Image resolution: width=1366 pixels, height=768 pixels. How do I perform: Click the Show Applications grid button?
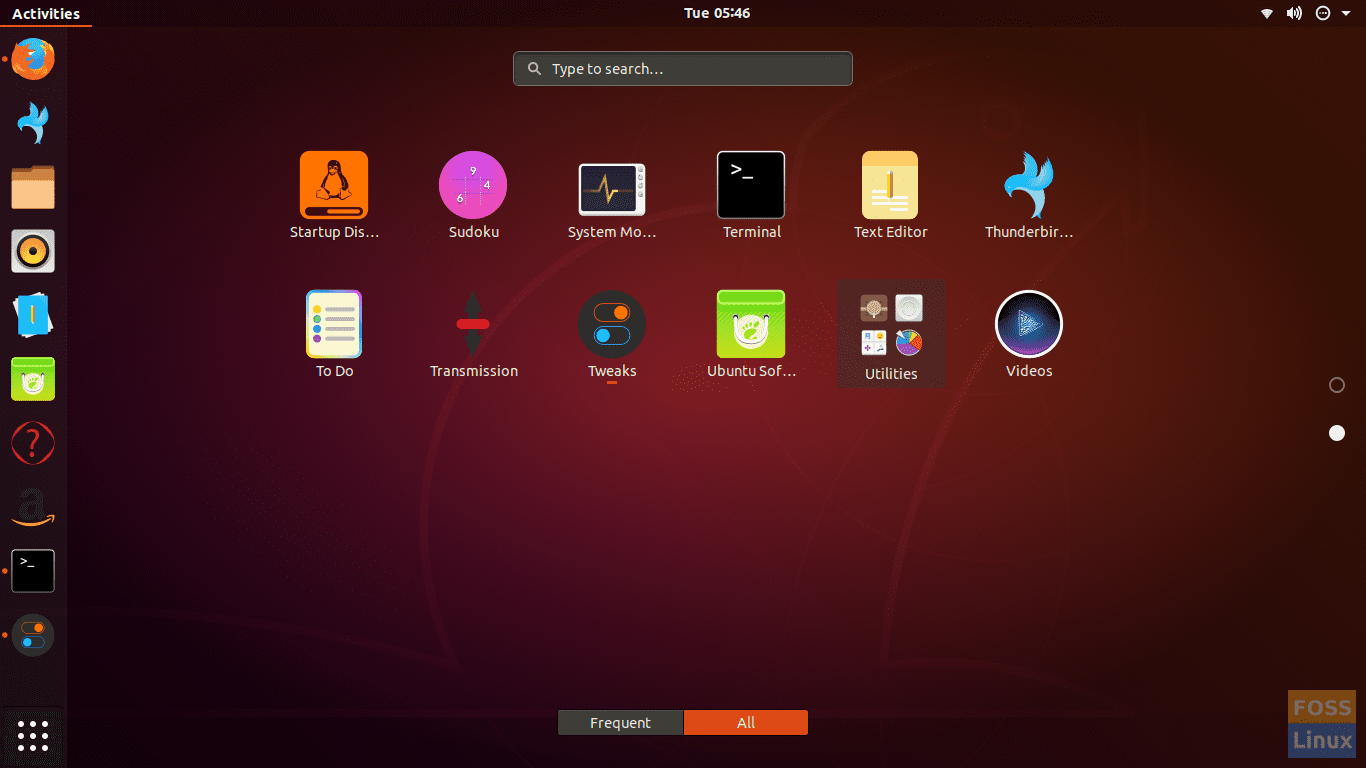click(x=33, y=736)
